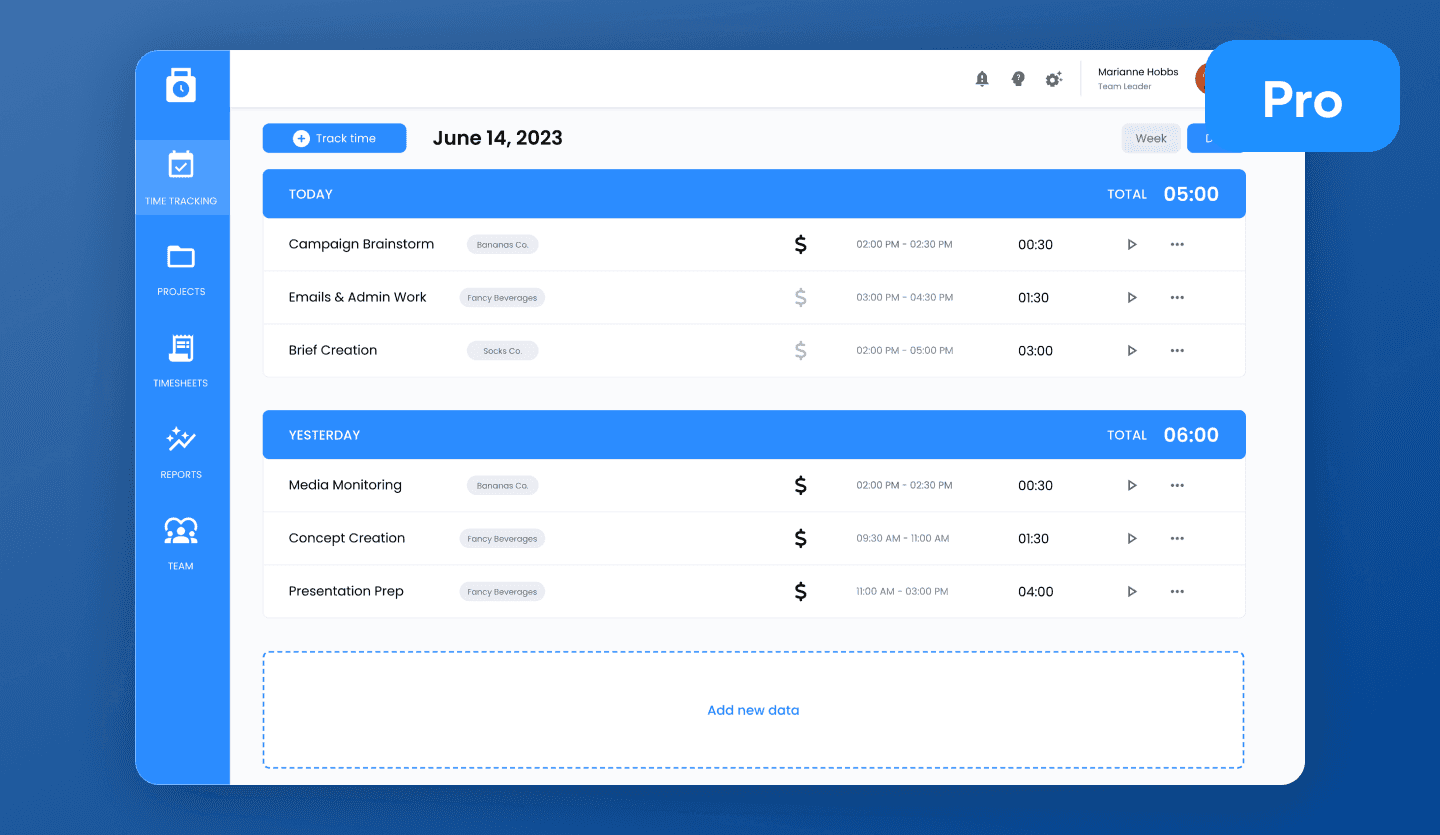Screen dimensions: 1440x835
Task: Open more options for Campaign Brainstorm
Action: pyautogui.click(x=1177, y=244)
